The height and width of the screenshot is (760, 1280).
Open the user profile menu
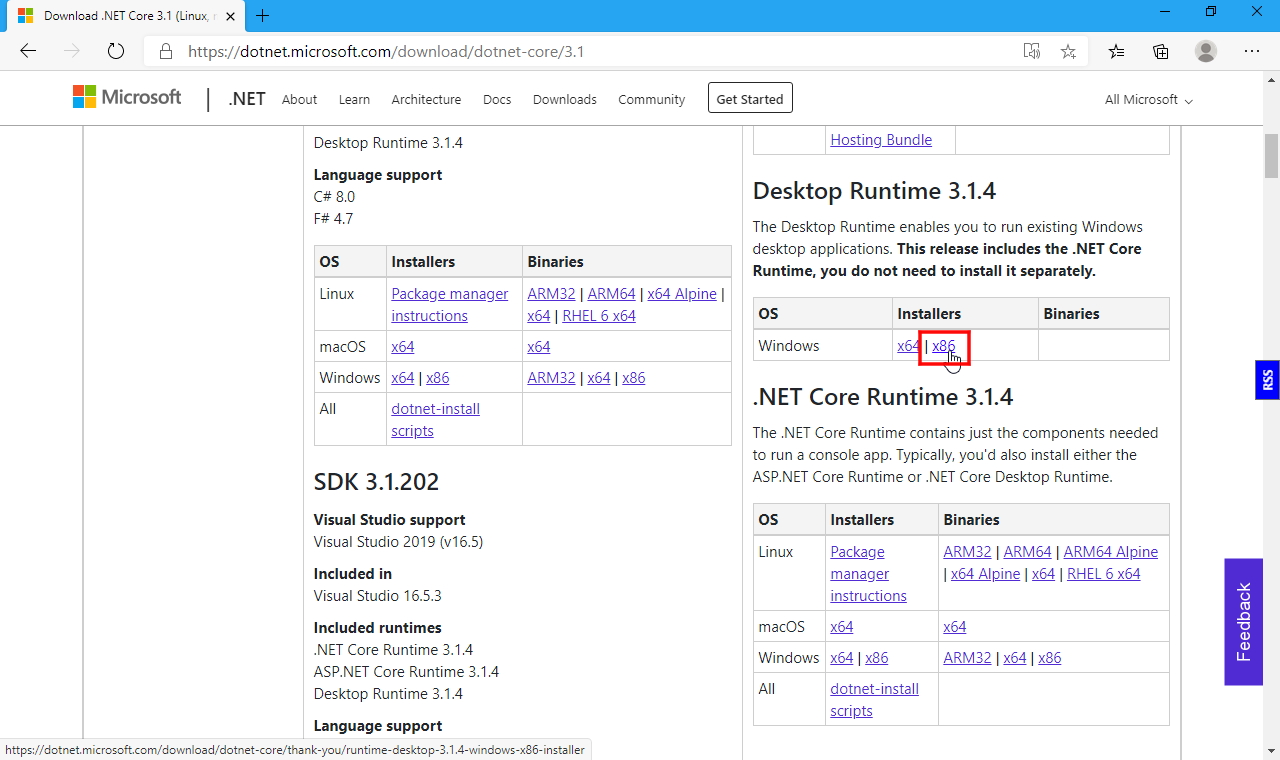1206,51
